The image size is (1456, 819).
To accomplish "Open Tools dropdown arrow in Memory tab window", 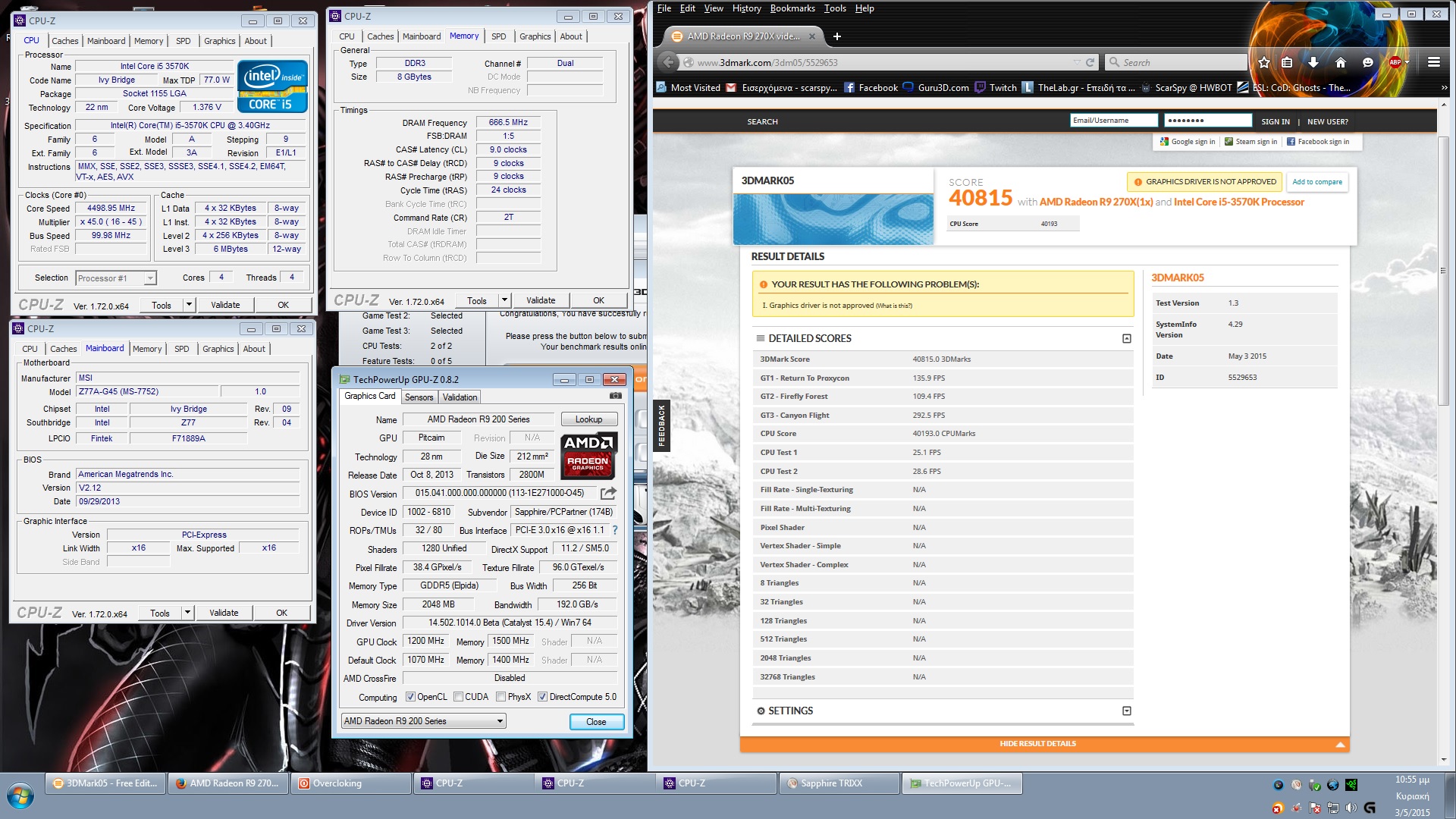I will pyautogui.click(x=504, y=300).
